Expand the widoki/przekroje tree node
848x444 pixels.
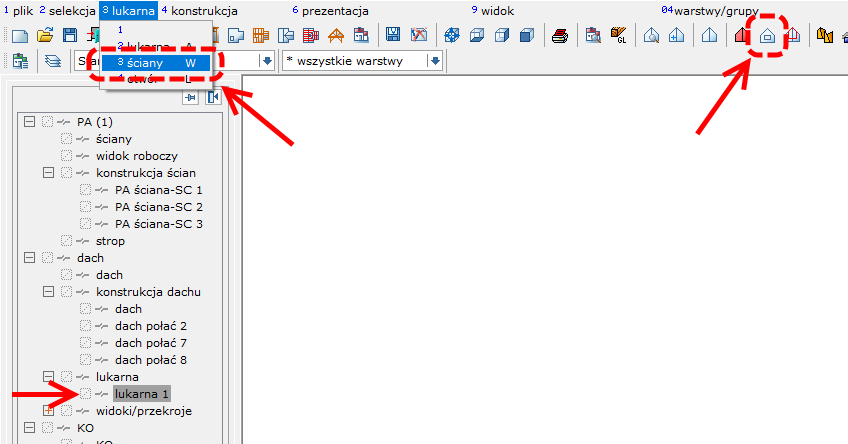[x=48, y=411]
